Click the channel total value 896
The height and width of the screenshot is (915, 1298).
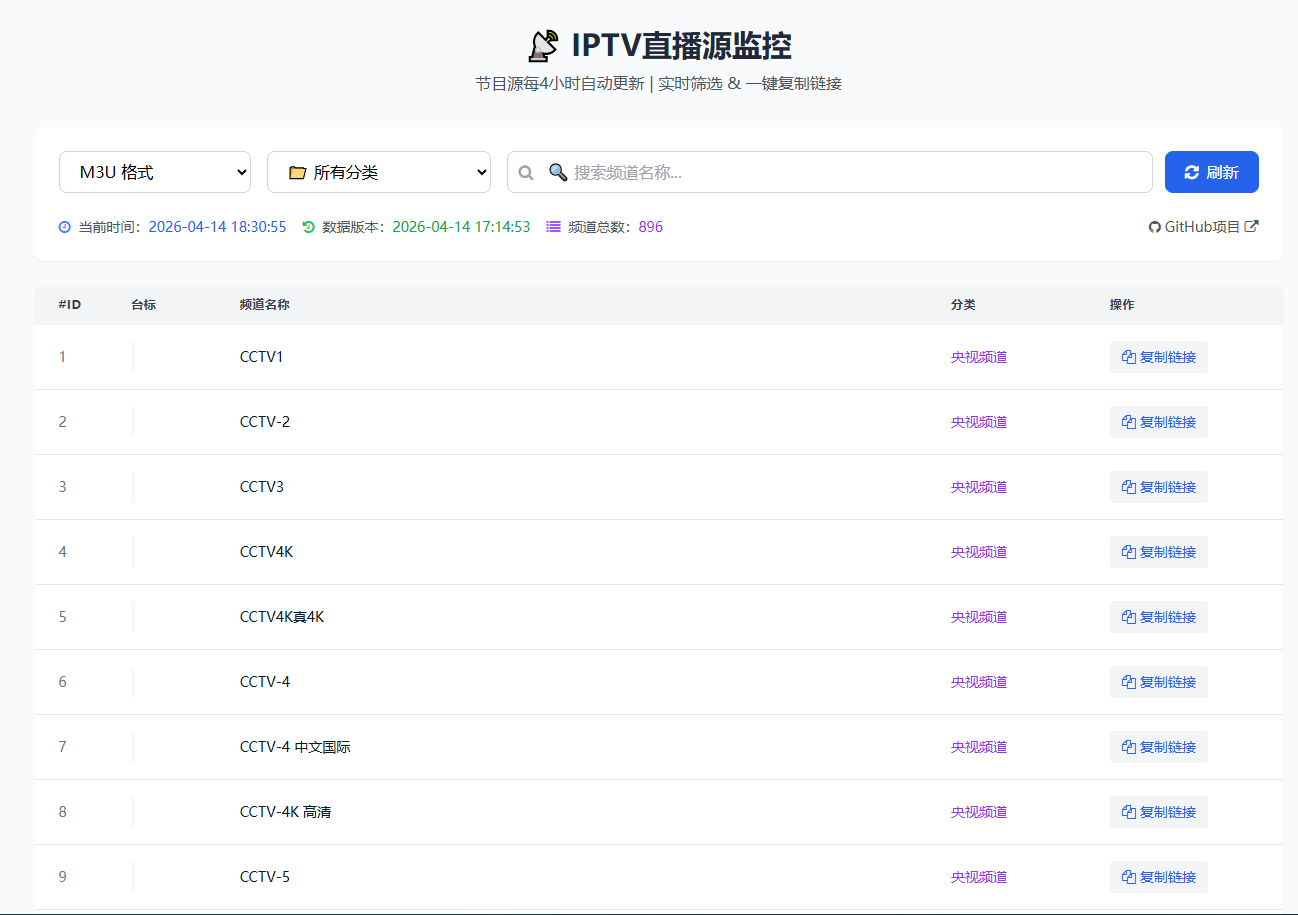[651, 227]
